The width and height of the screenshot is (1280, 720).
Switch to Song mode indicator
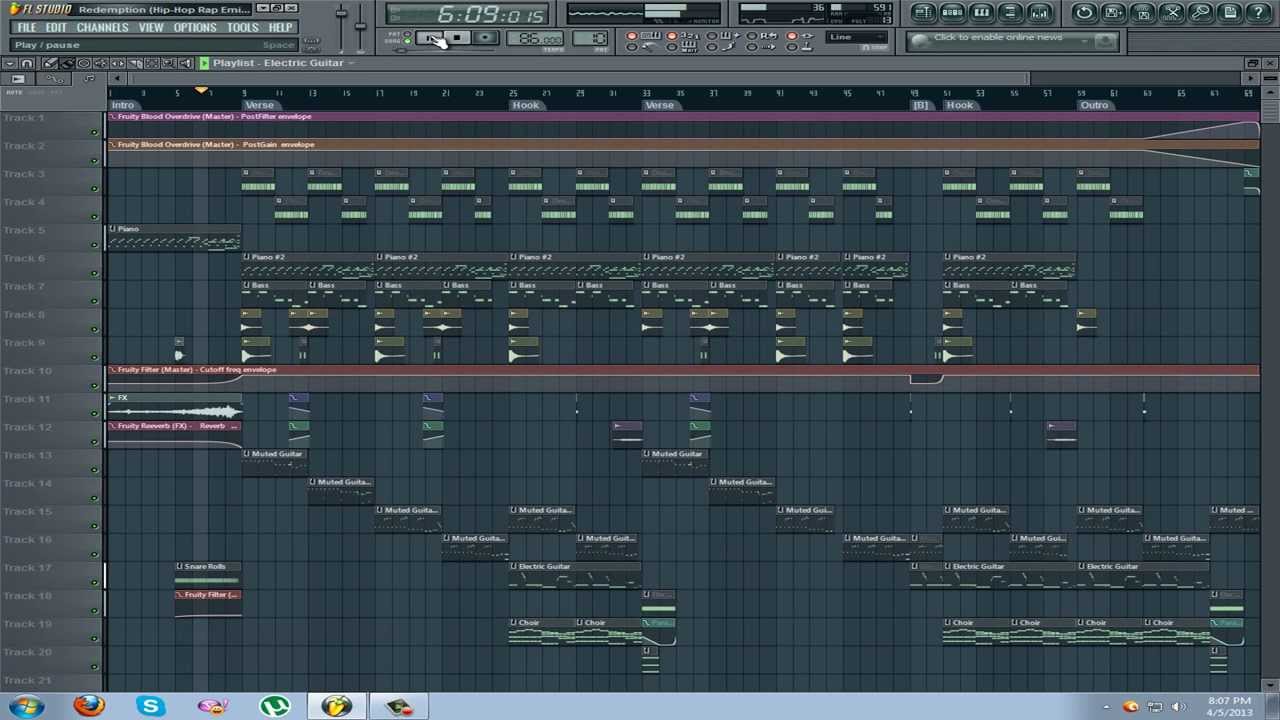pos(407,41)
